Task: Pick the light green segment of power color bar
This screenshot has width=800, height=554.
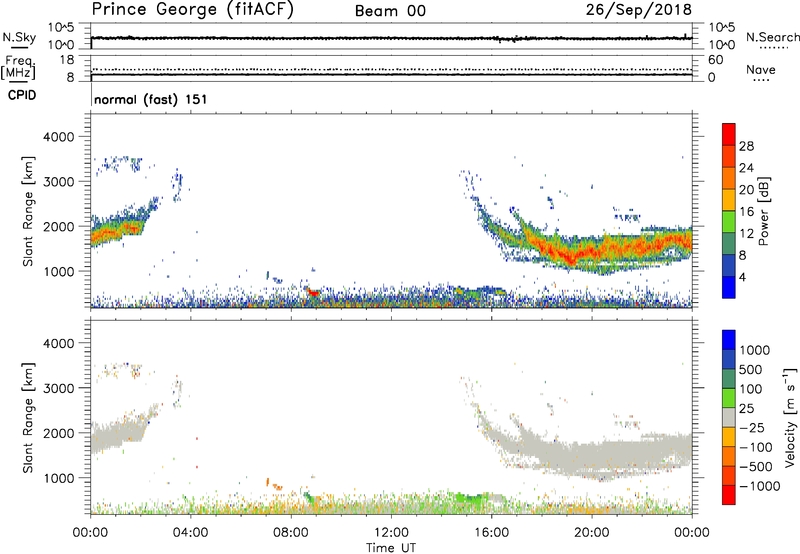Action: [729, 222]
